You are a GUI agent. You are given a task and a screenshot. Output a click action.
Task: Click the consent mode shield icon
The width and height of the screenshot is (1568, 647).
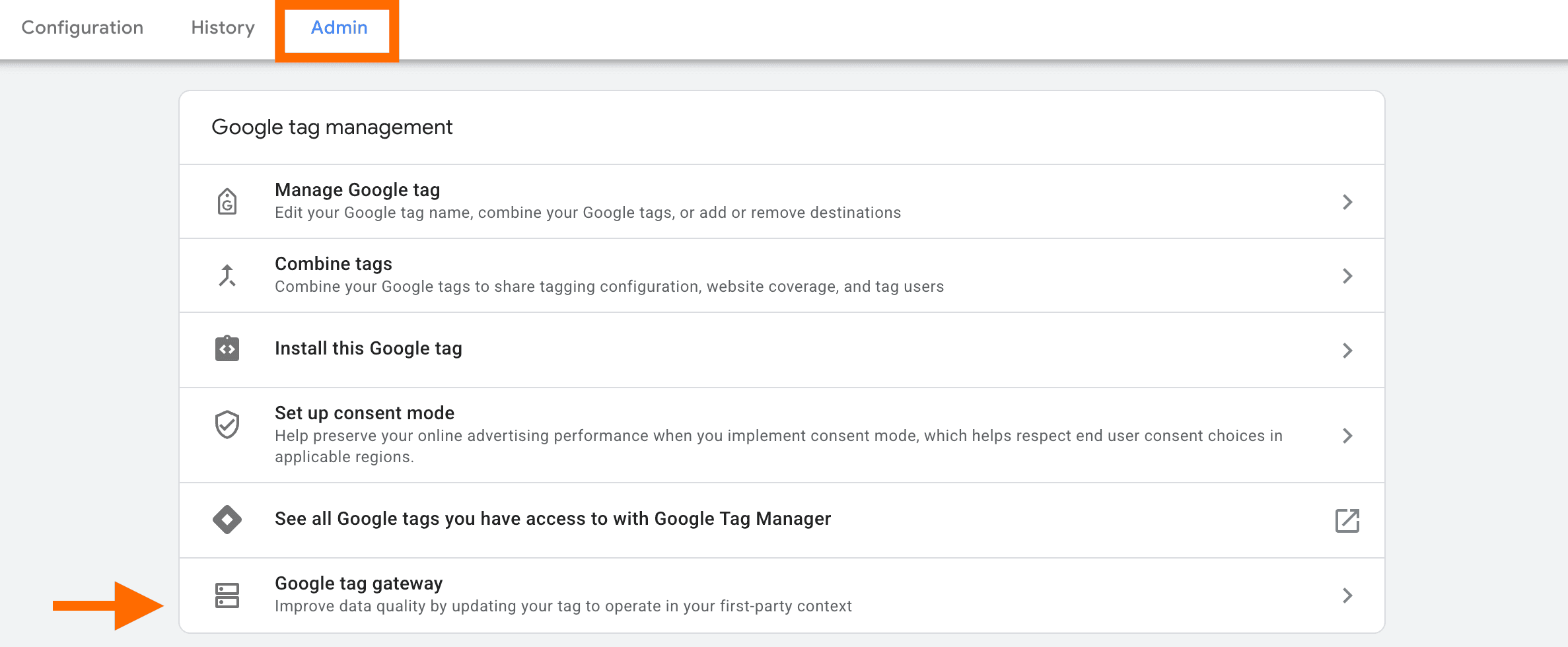coord(227,425)
